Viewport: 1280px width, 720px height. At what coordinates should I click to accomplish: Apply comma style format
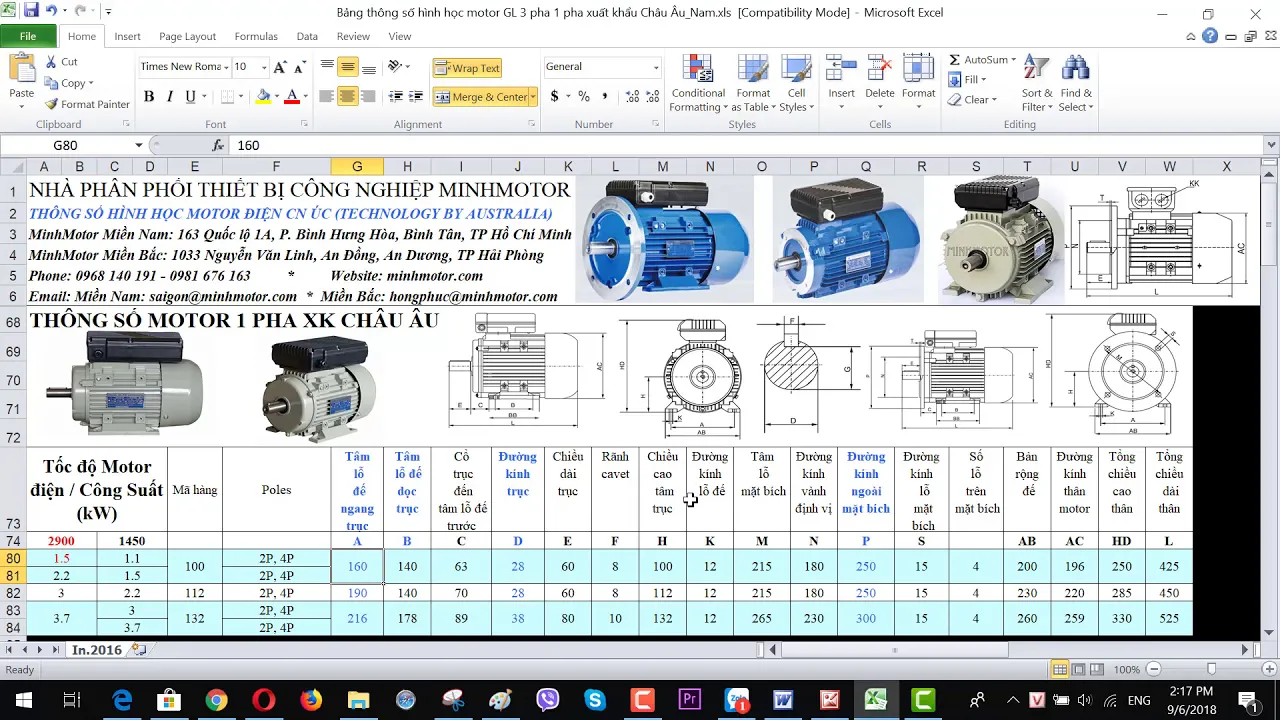[x=605, y=97]
